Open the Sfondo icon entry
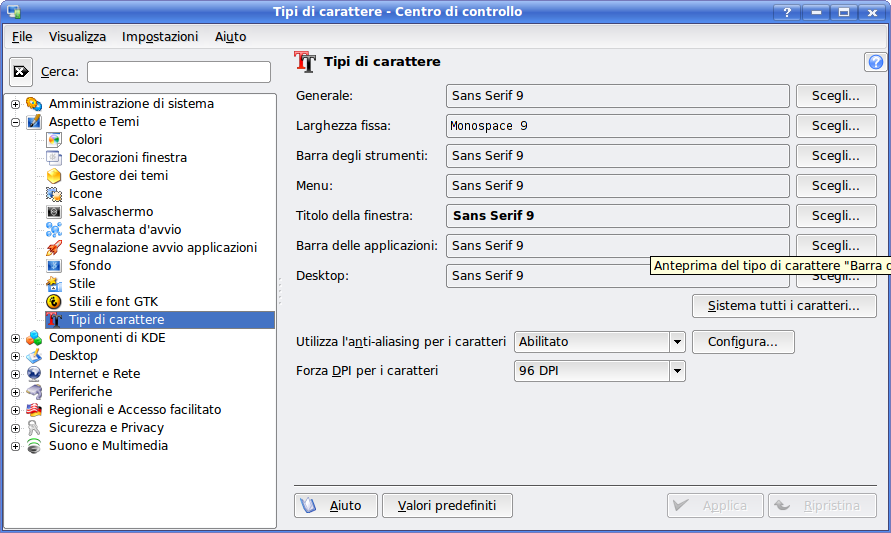The image size is (891, 533). pyautogui.click(x=54, y=266)
